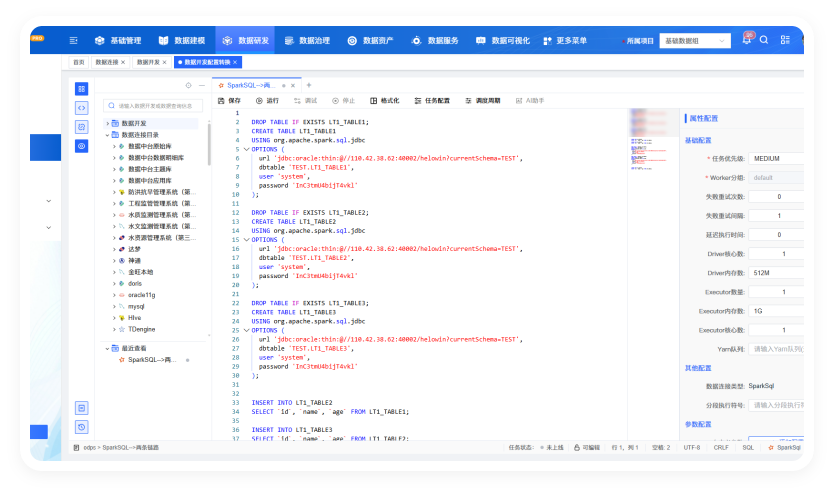Viewport: 834px width, 495px height.
Task: Open the 数据资产 menu
Action: pyautogui.click(x=371, y=40)
